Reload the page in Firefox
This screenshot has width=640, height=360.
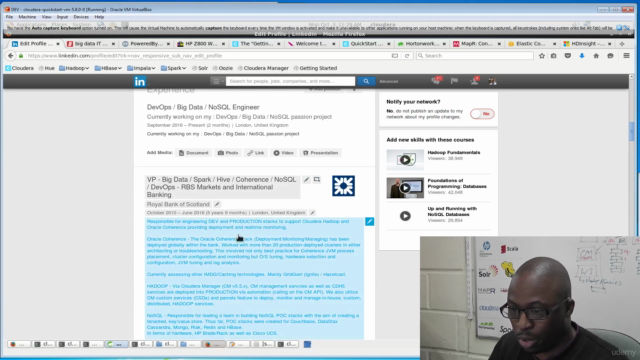[x=407, y=56]
